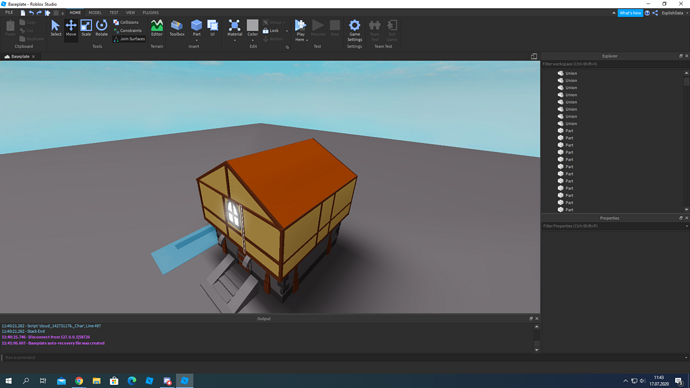
Task: Open the FILE menu
Action: point(9,13)
